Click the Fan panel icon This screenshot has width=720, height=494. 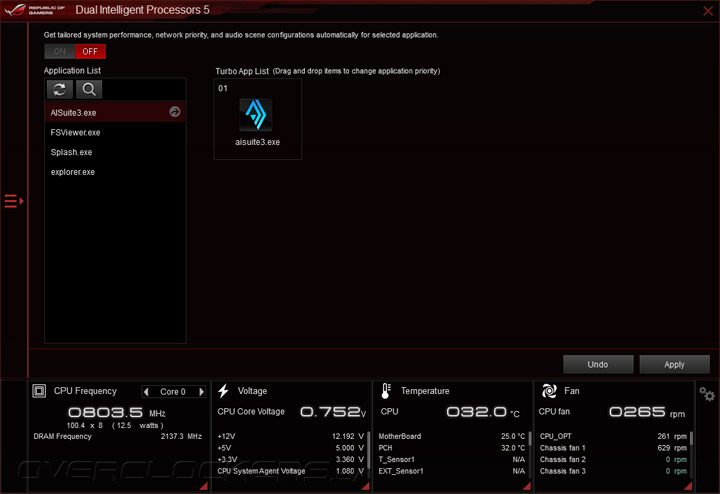click(549, 391)
